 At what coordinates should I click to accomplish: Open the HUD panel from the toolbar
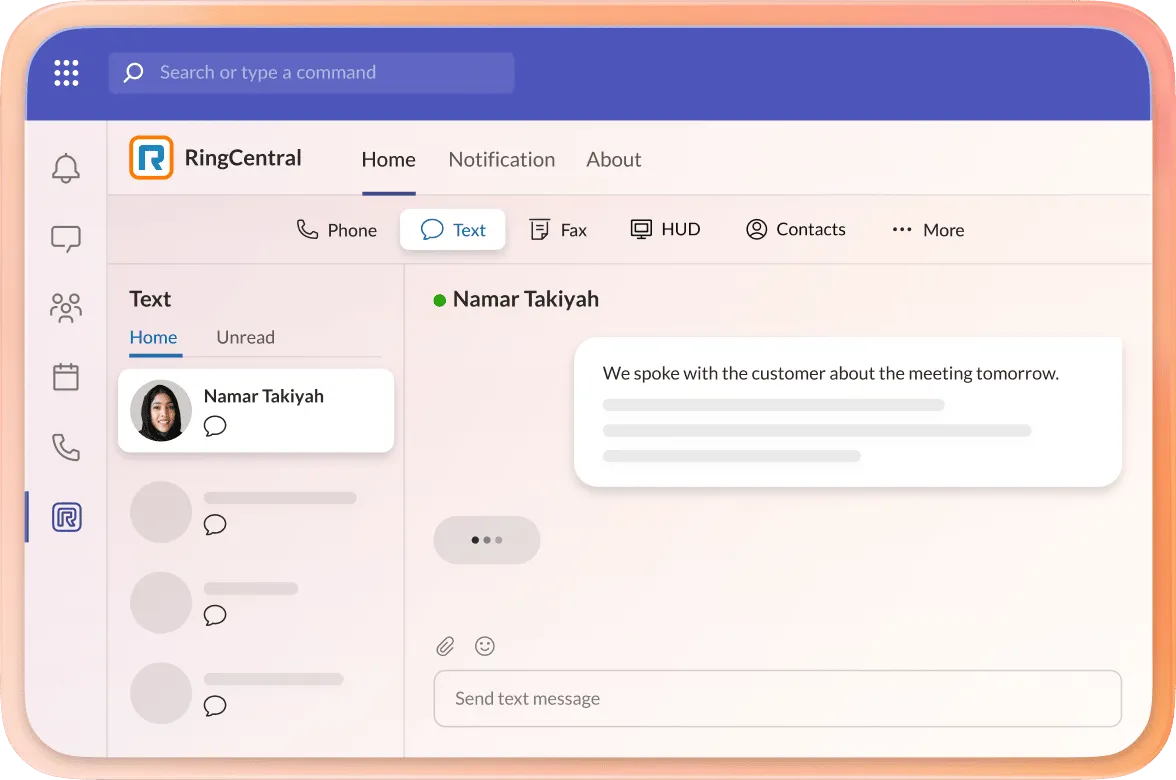pos(665,229)
